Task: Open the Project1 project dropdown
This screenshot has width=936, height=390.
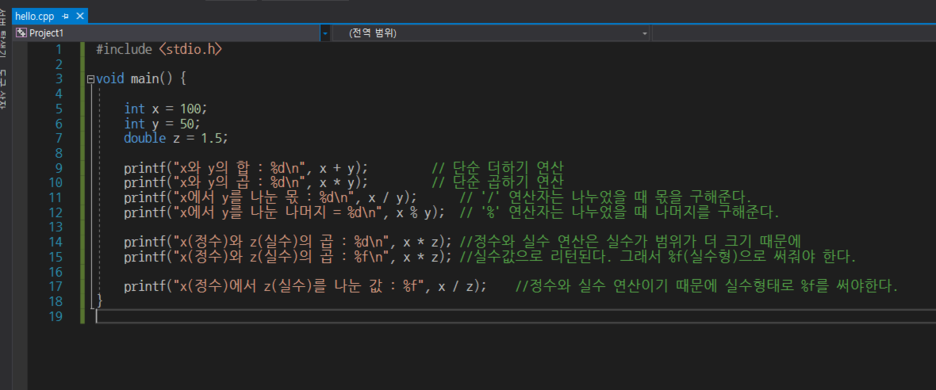Action: coord(325,33)
